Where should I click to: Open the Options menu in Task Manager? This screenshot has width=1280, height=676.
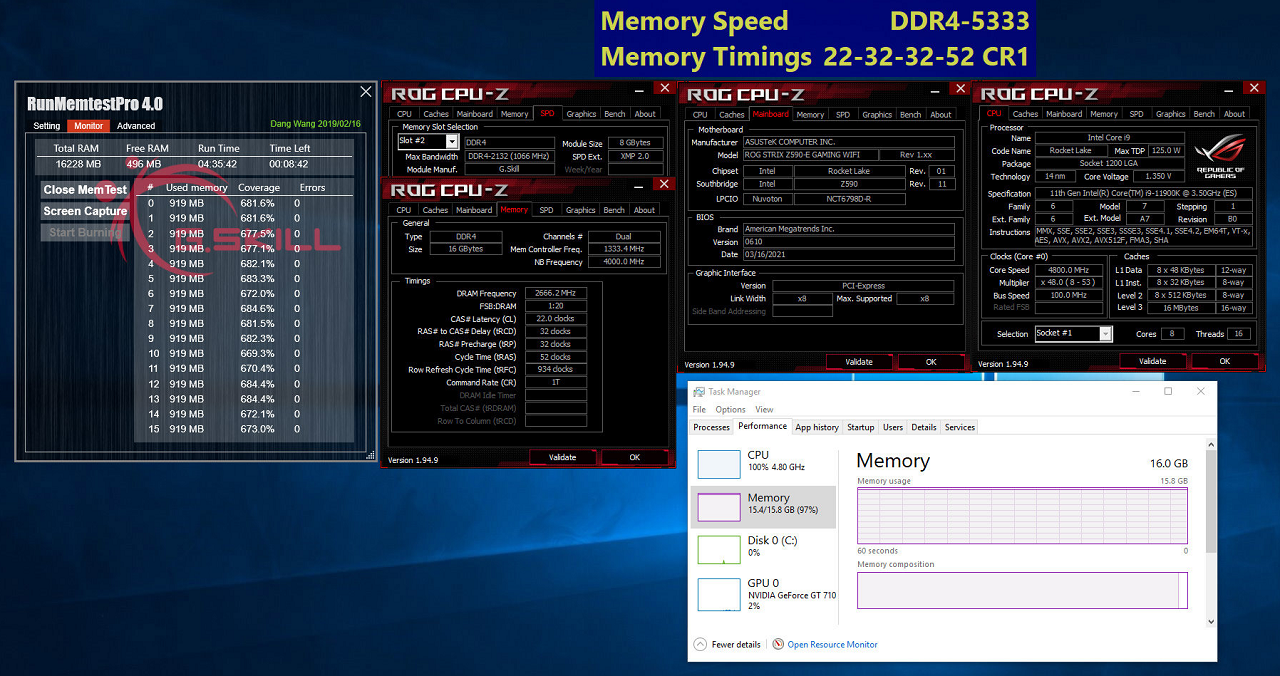pos(730,410)
